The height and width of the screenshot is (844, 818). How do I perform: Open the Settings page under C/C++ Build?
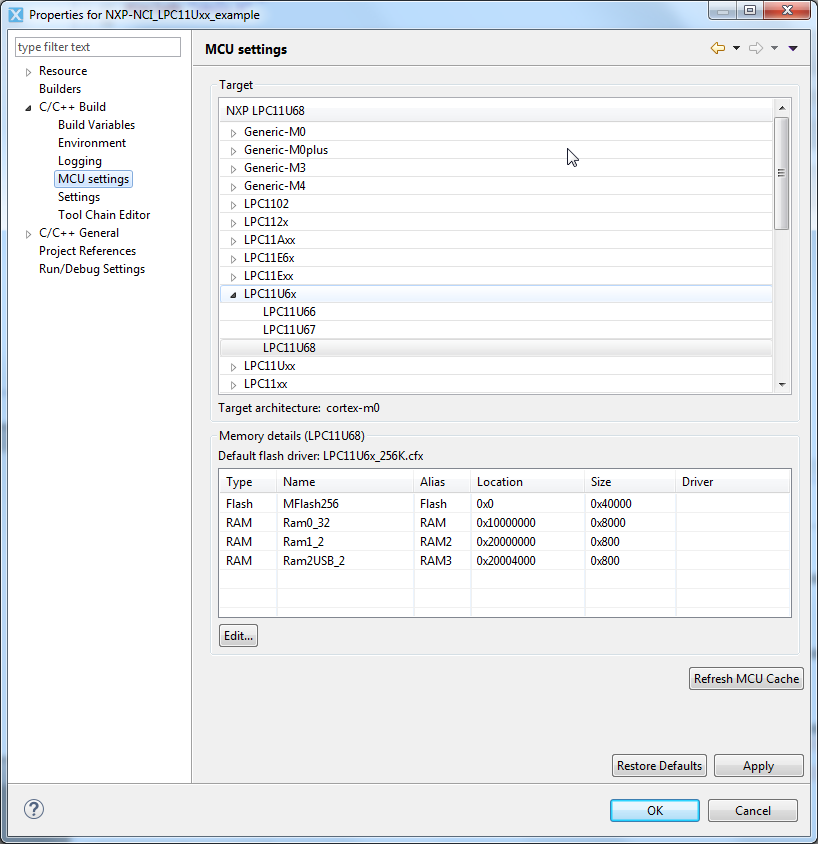pos(79,197)
